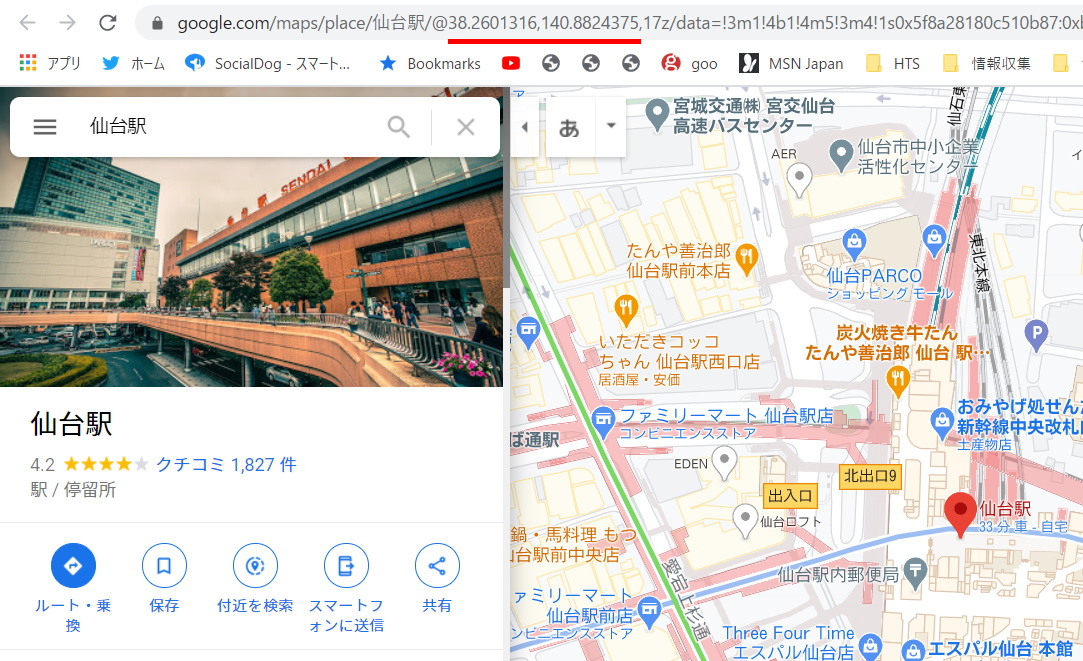Open the Bookmarks star bookmark
This screenshot has width=1083, height=661.
[430, 63]
